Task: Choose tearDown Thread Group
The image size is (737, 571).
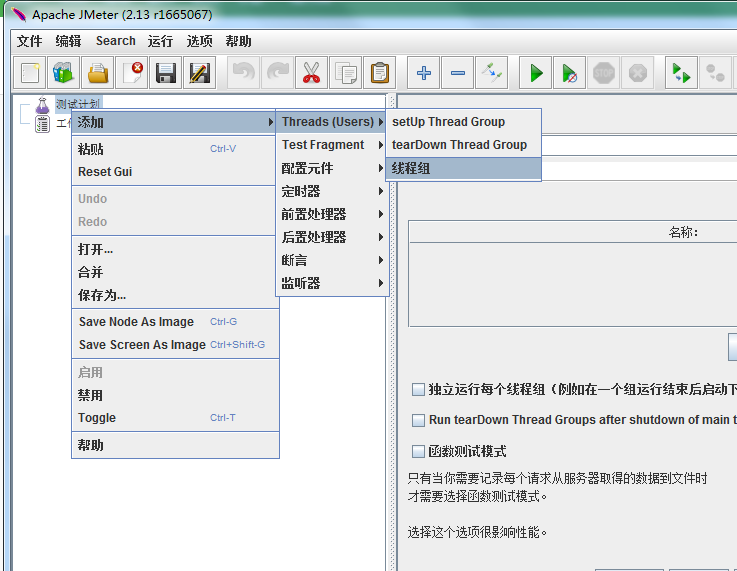Action: (x=463, y=145)
